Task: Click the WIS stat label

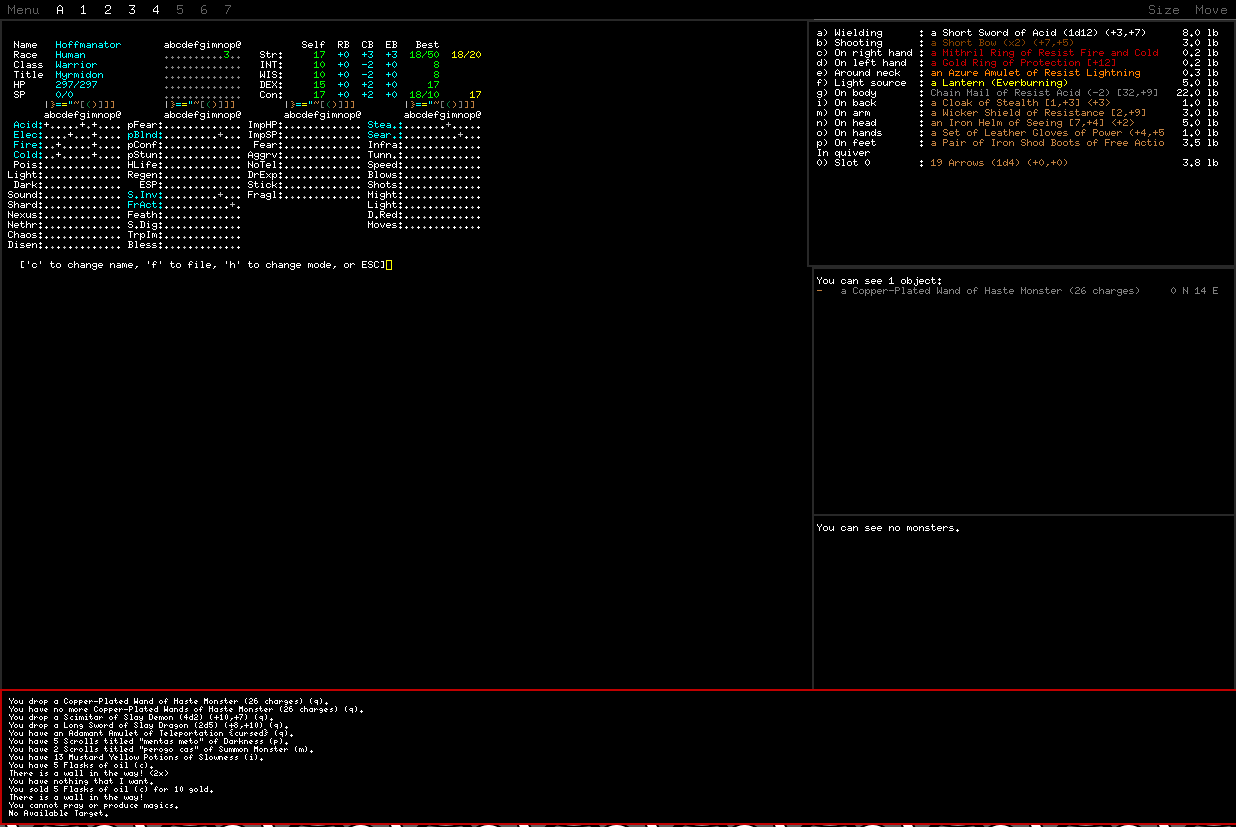Action: 271,75
